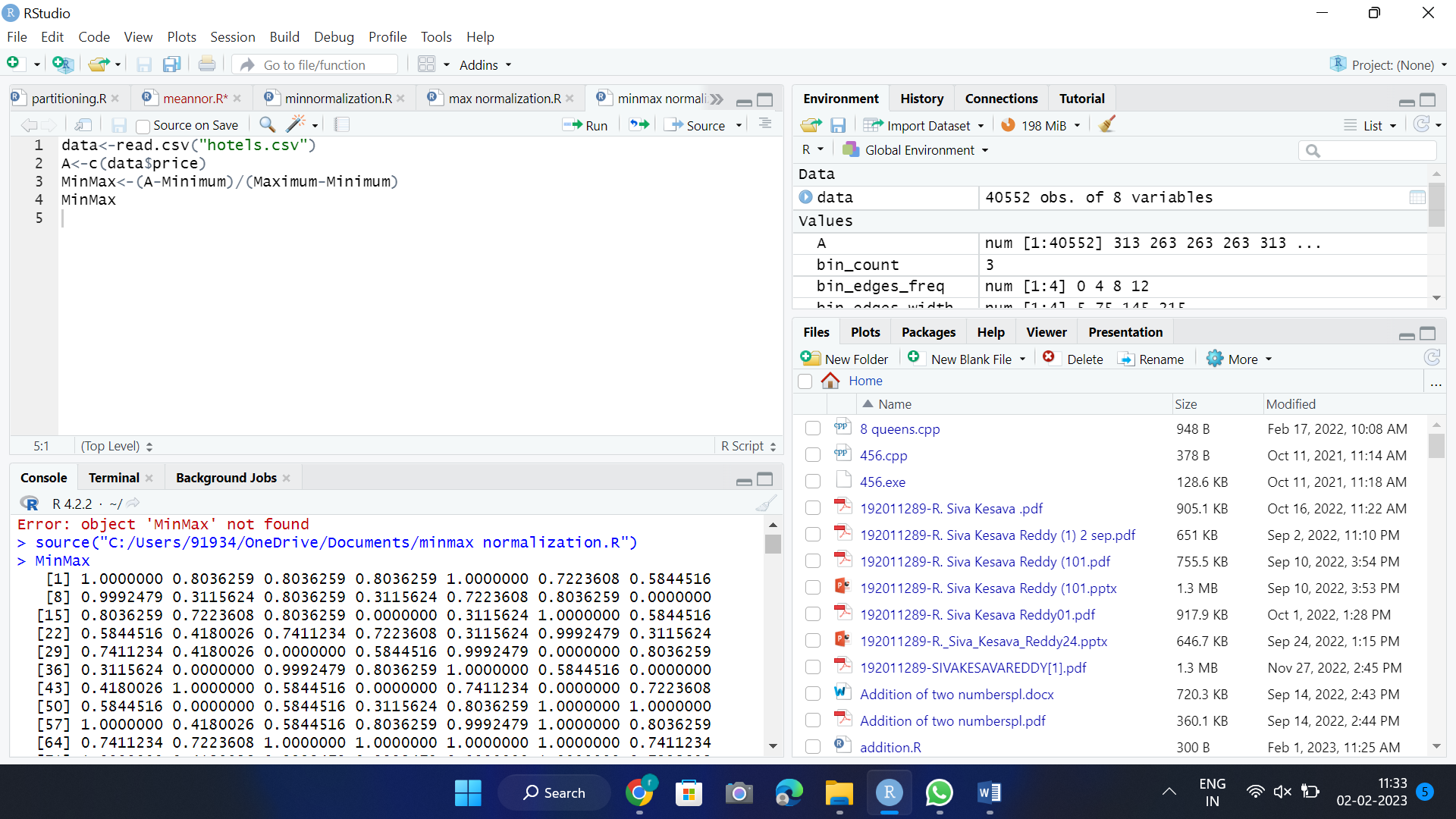The width and height of the screenshot is (1456, 819).
Task: Click the find/replace magnifier in the editor
Action: (x=267, y=124)
